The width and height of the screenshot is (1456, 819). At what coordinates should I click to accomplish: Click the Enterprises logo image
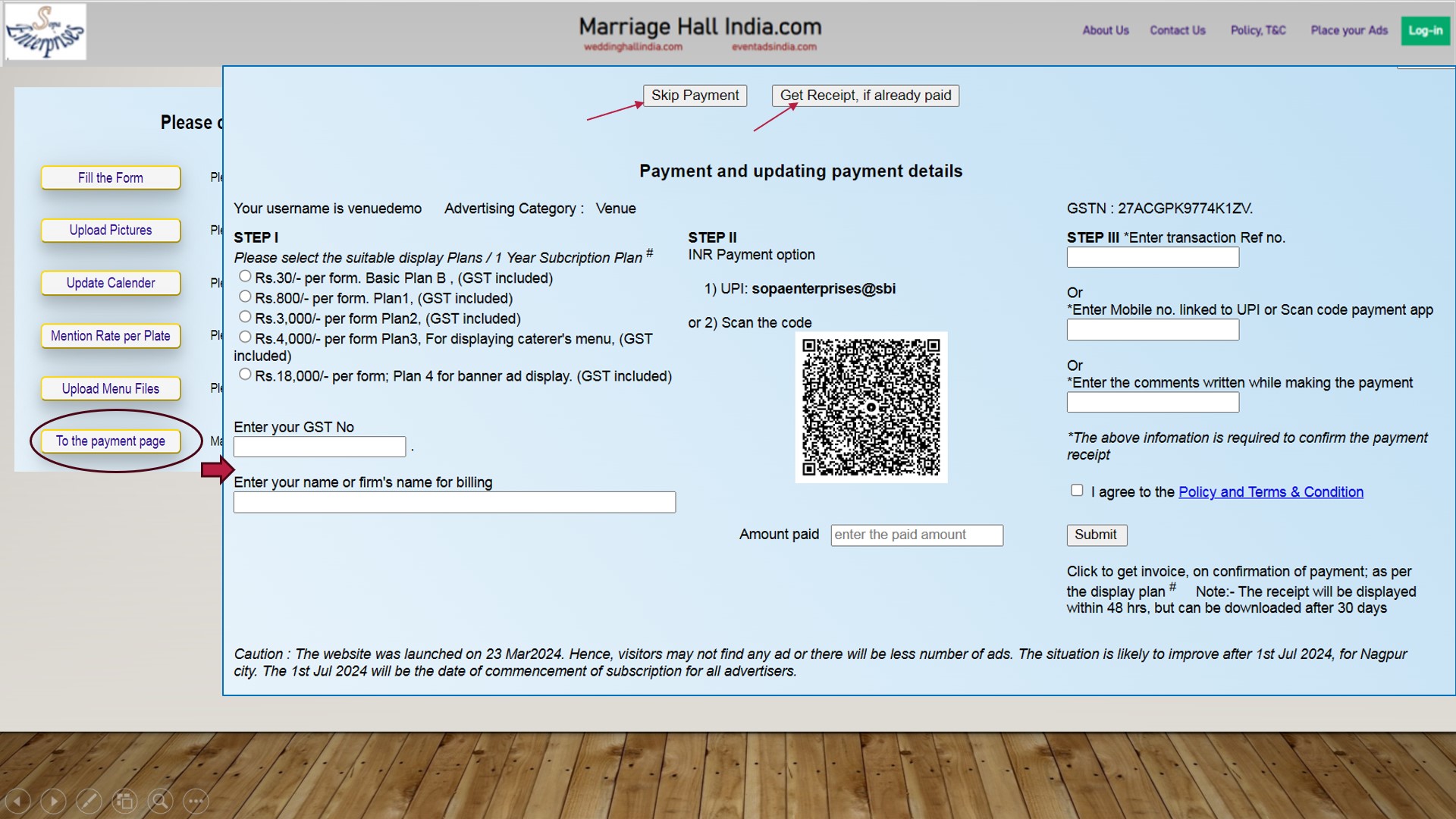[45, 32]
